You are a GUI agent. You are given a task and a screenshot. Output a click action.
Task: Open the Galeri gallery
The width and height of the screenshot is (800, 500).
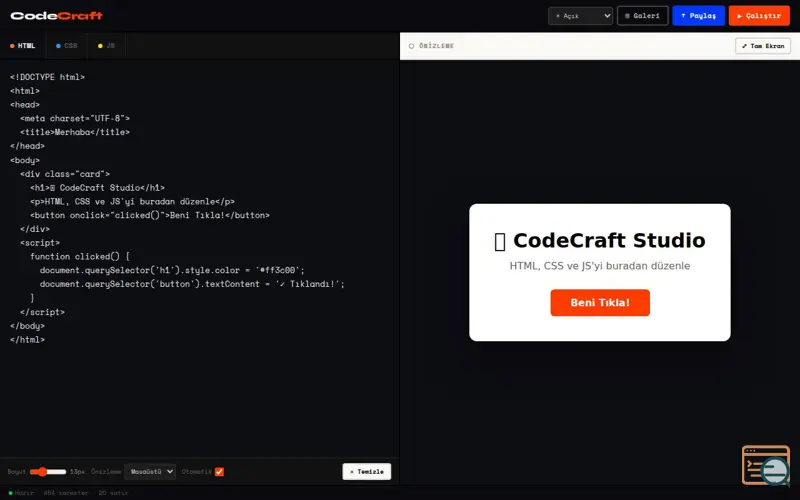[x=642, y=16]
